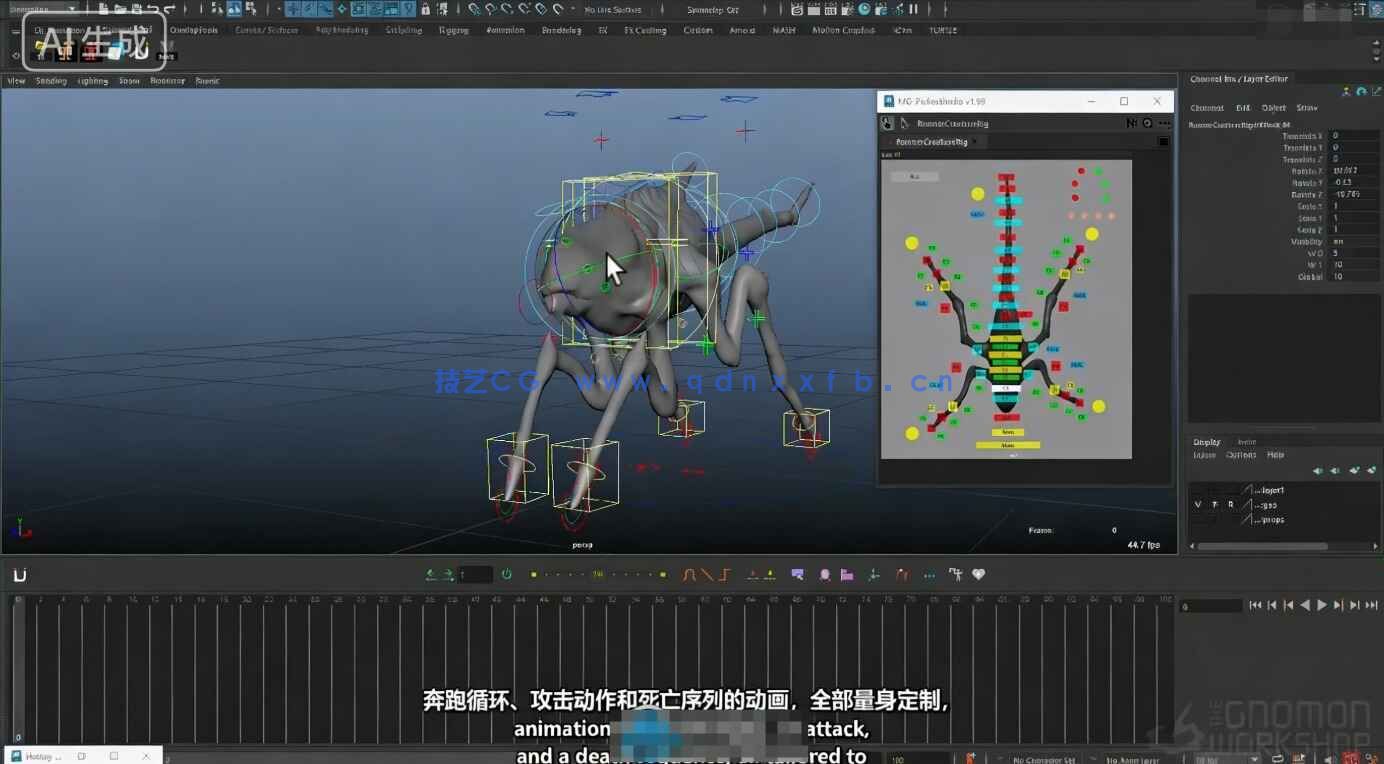
Task: Click the undo arrow icon in the status line
Action: [150, 8]
